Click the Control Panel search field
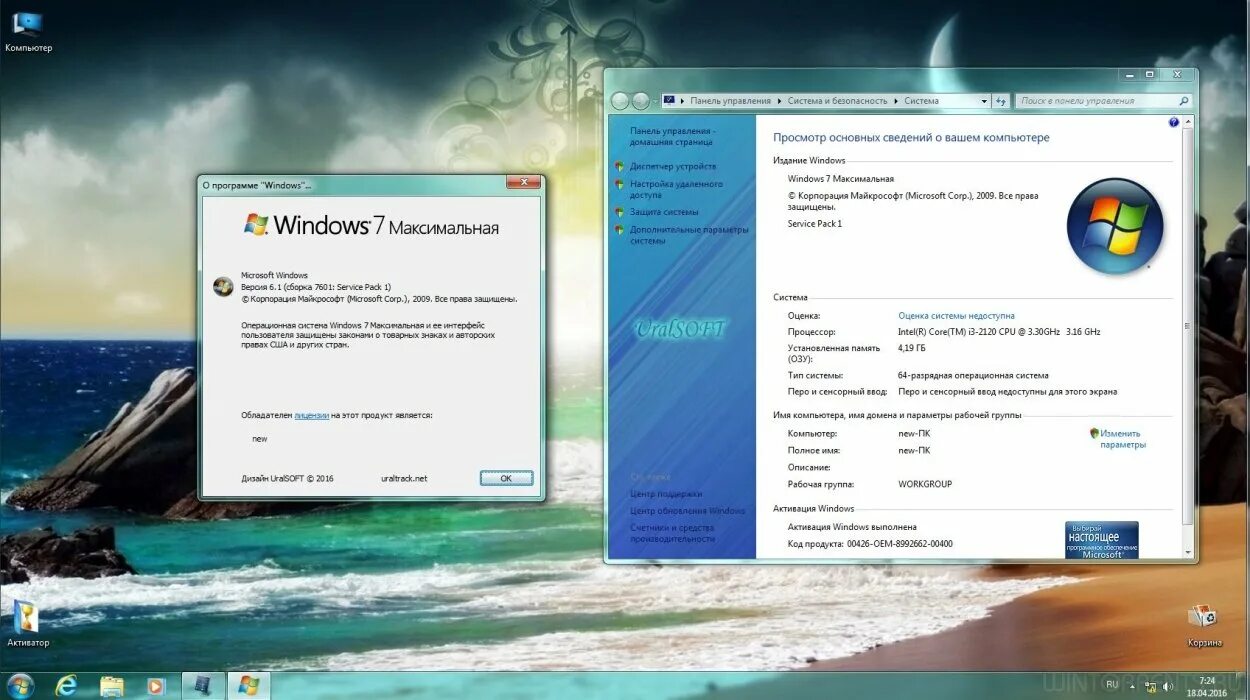Viewport: 1250px width, 700px height. click(1104, 101)
